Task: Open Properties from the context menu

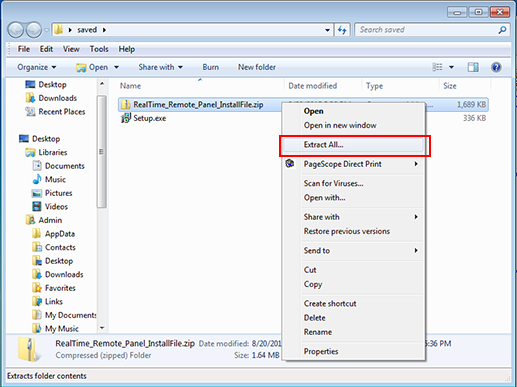Action: click(x=354, y=351)
